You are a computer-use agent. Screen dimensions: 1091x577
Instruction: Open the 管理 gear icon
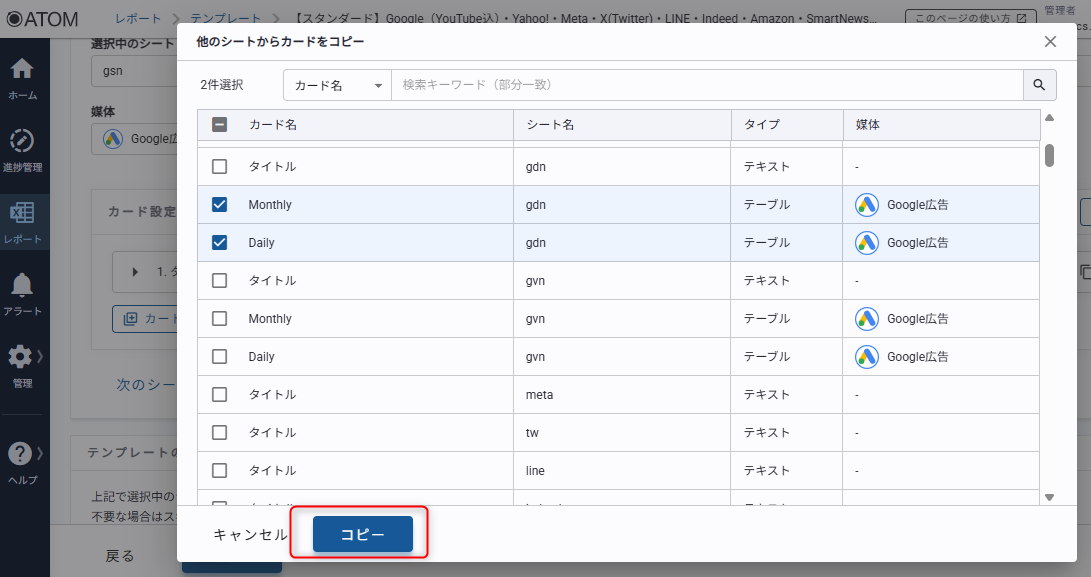pyautogui.click(x=21, y=360)
